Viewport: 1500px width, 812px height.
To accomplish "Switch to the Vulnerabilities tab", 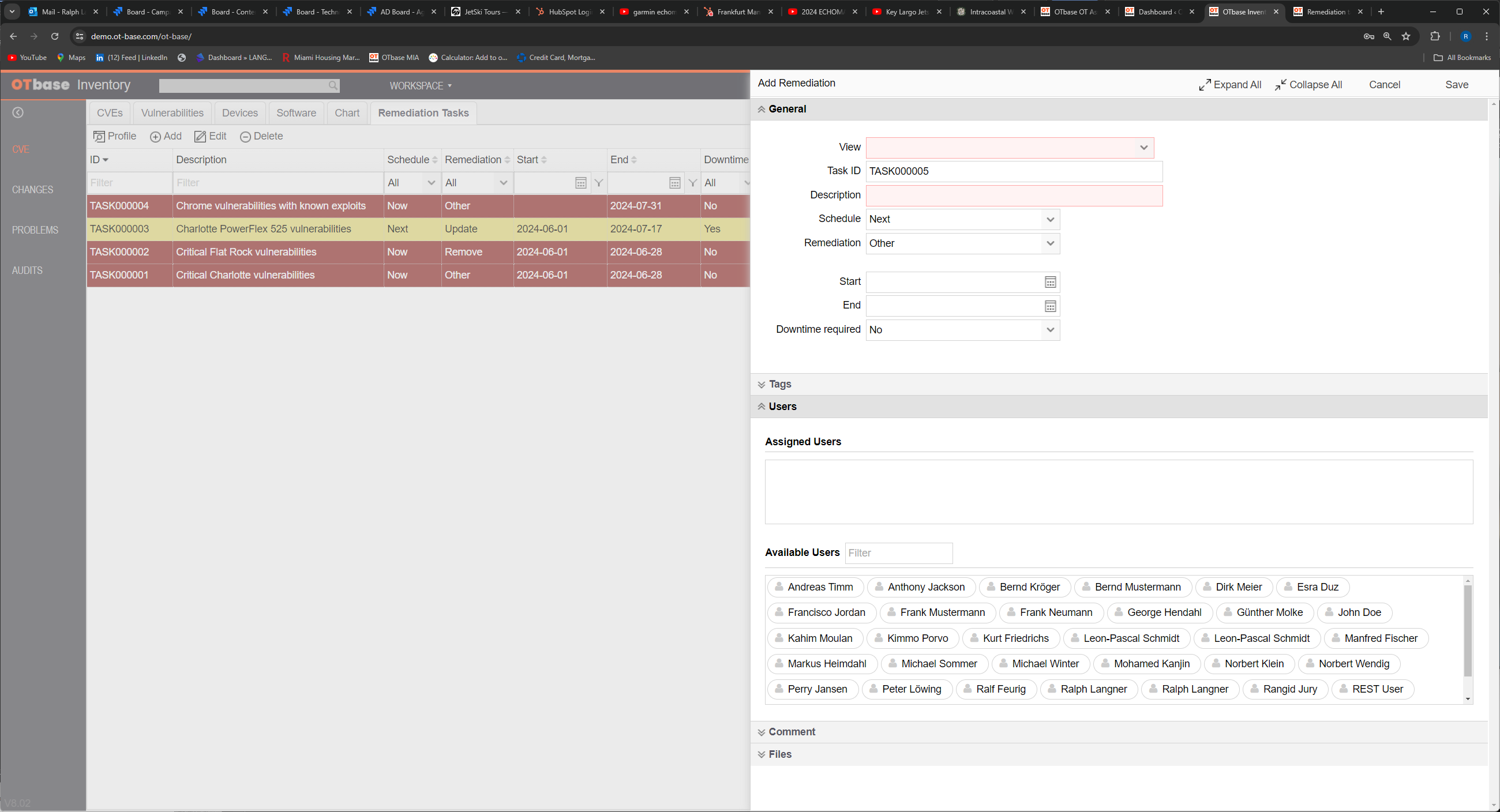I will [x=172, y=113].
